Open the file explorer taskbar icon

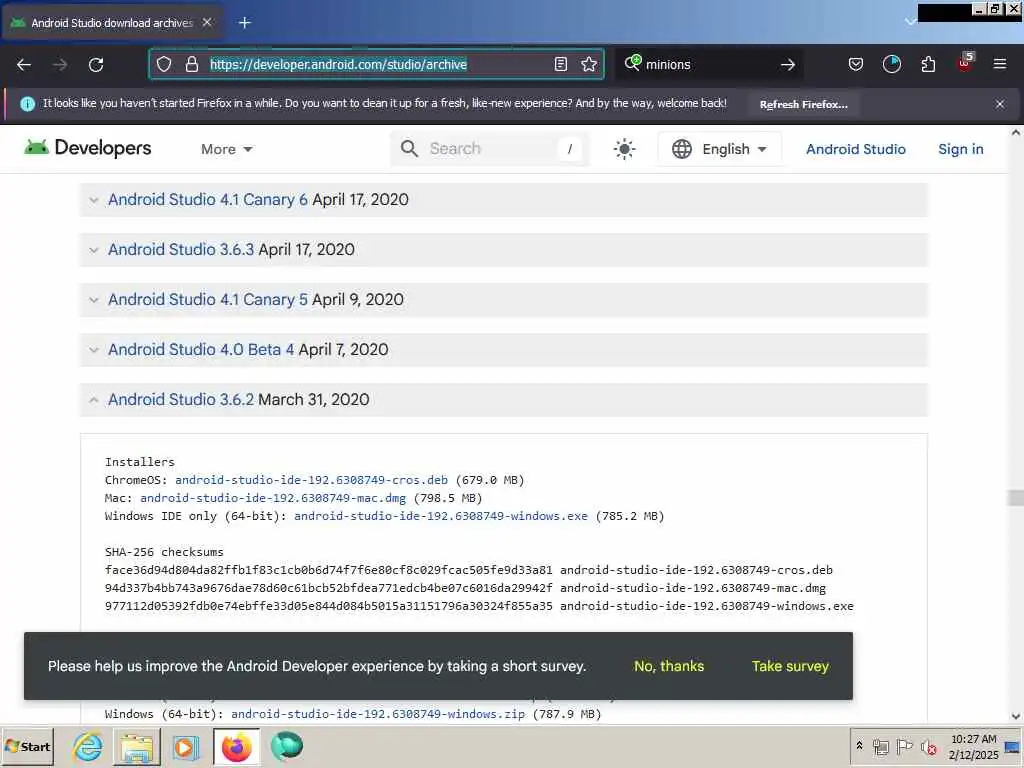tap(136, 746)
